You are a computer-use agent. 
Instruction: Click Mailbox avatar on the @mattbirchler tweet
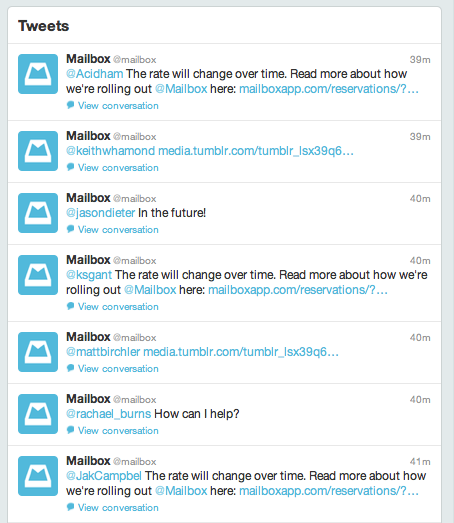point(38,352)
